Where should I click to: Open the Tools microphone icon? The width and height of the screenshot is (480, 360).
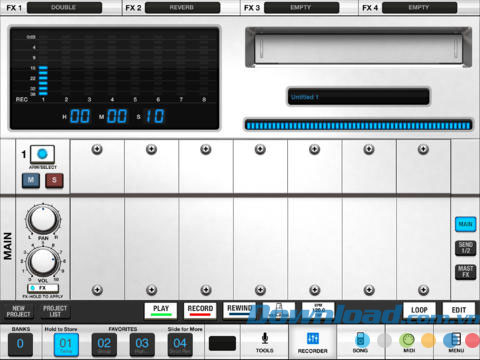[265, 338]
